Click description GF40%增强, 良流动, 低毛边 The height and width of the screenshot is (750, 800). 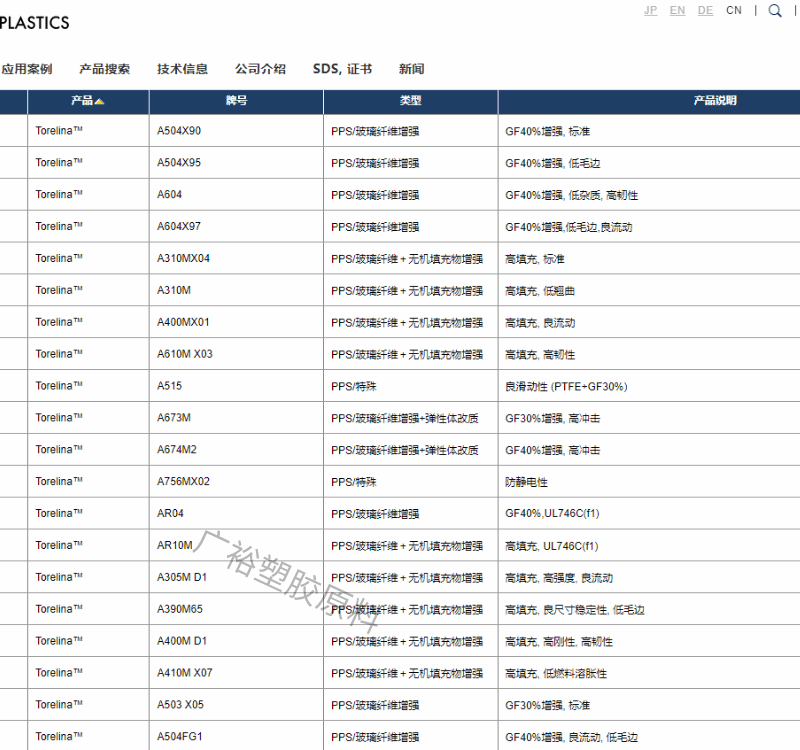click(x=571, y=737)
